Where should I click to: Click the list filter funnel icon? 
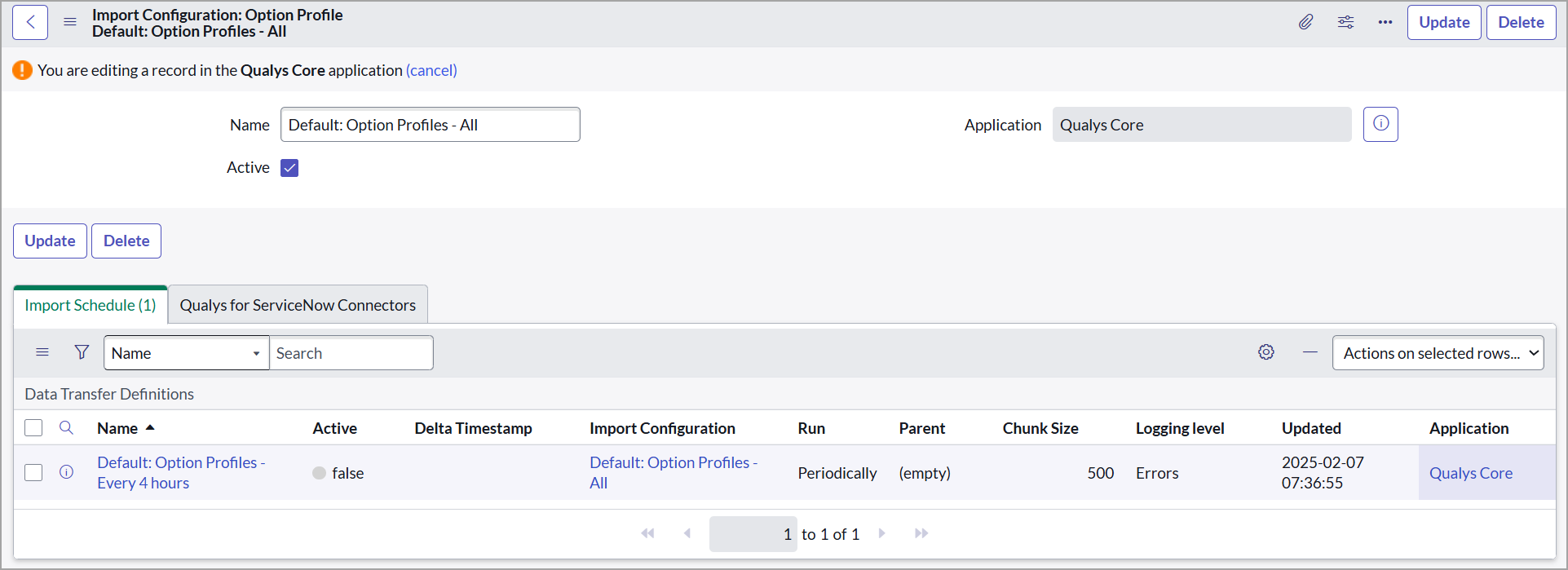point(82,352)
